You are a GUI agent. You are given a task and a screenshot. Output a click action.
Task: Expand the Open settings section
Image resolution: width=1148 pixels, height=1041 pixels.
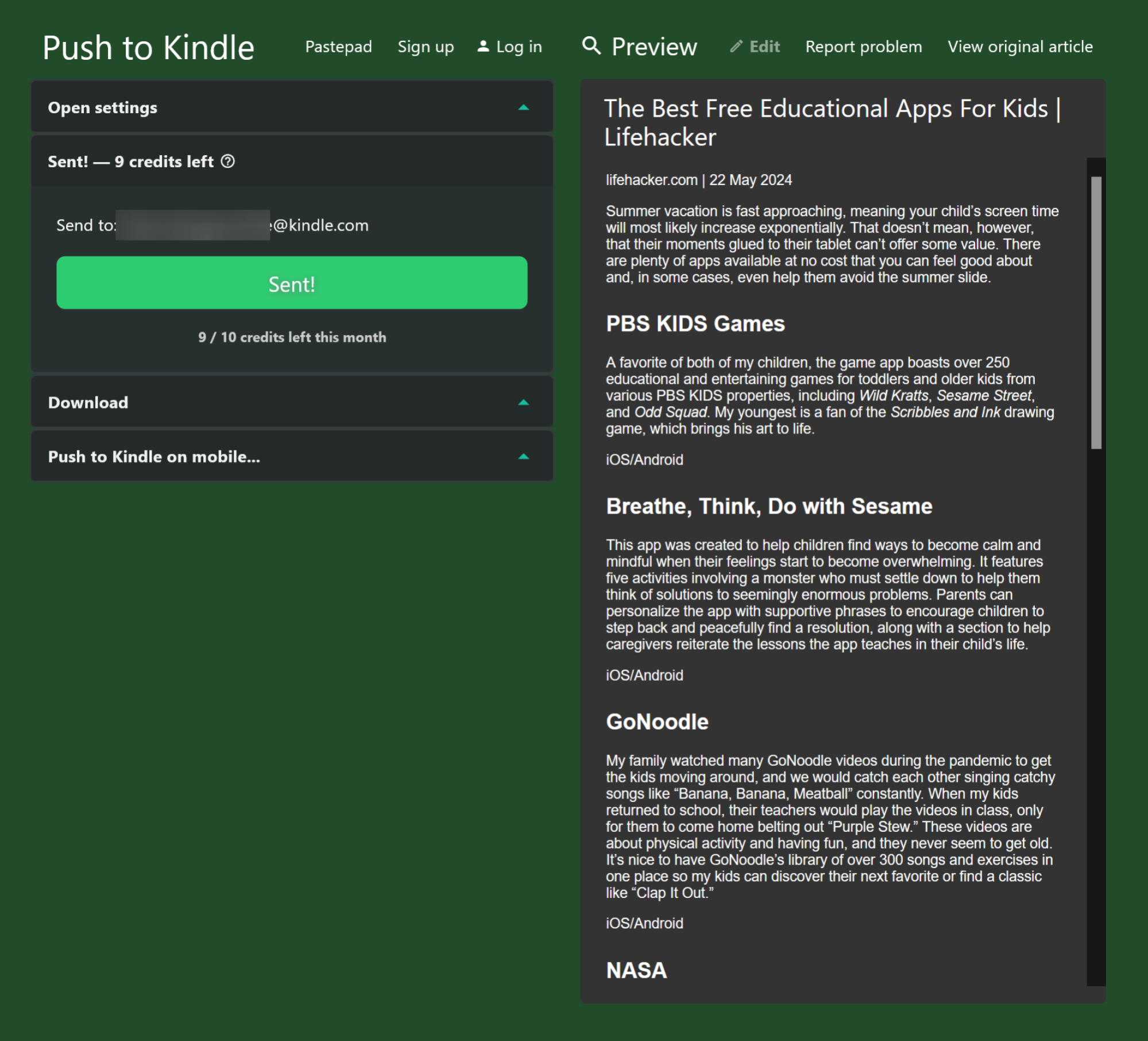(x=291, y=107)
